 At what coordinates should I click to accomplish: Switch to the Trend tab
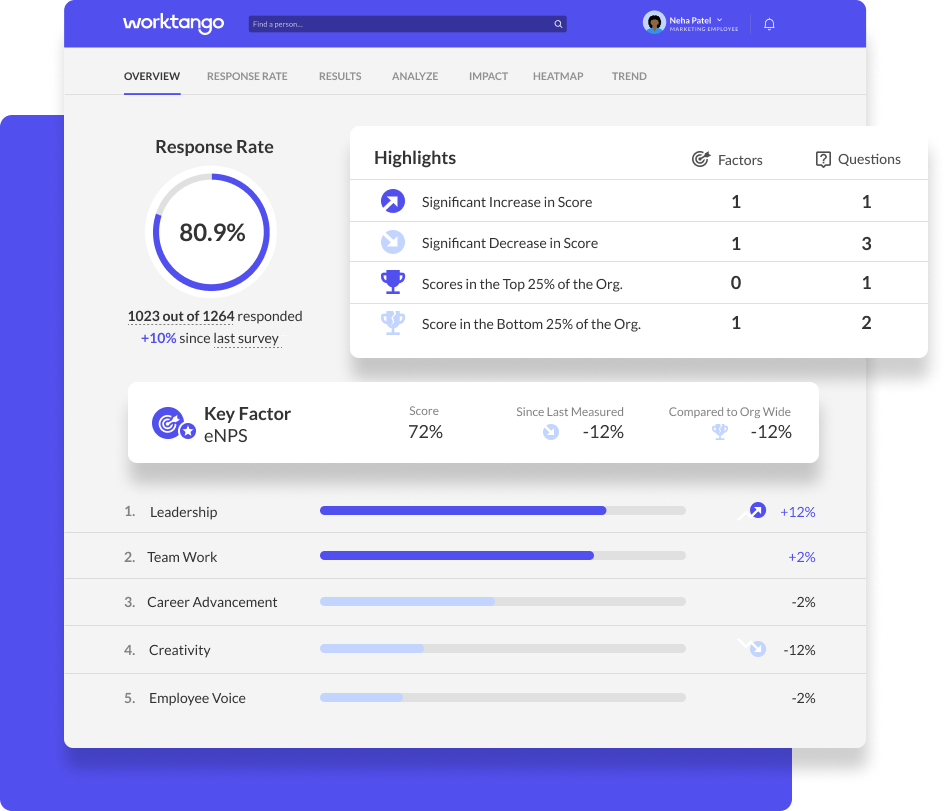click(629, 76)
